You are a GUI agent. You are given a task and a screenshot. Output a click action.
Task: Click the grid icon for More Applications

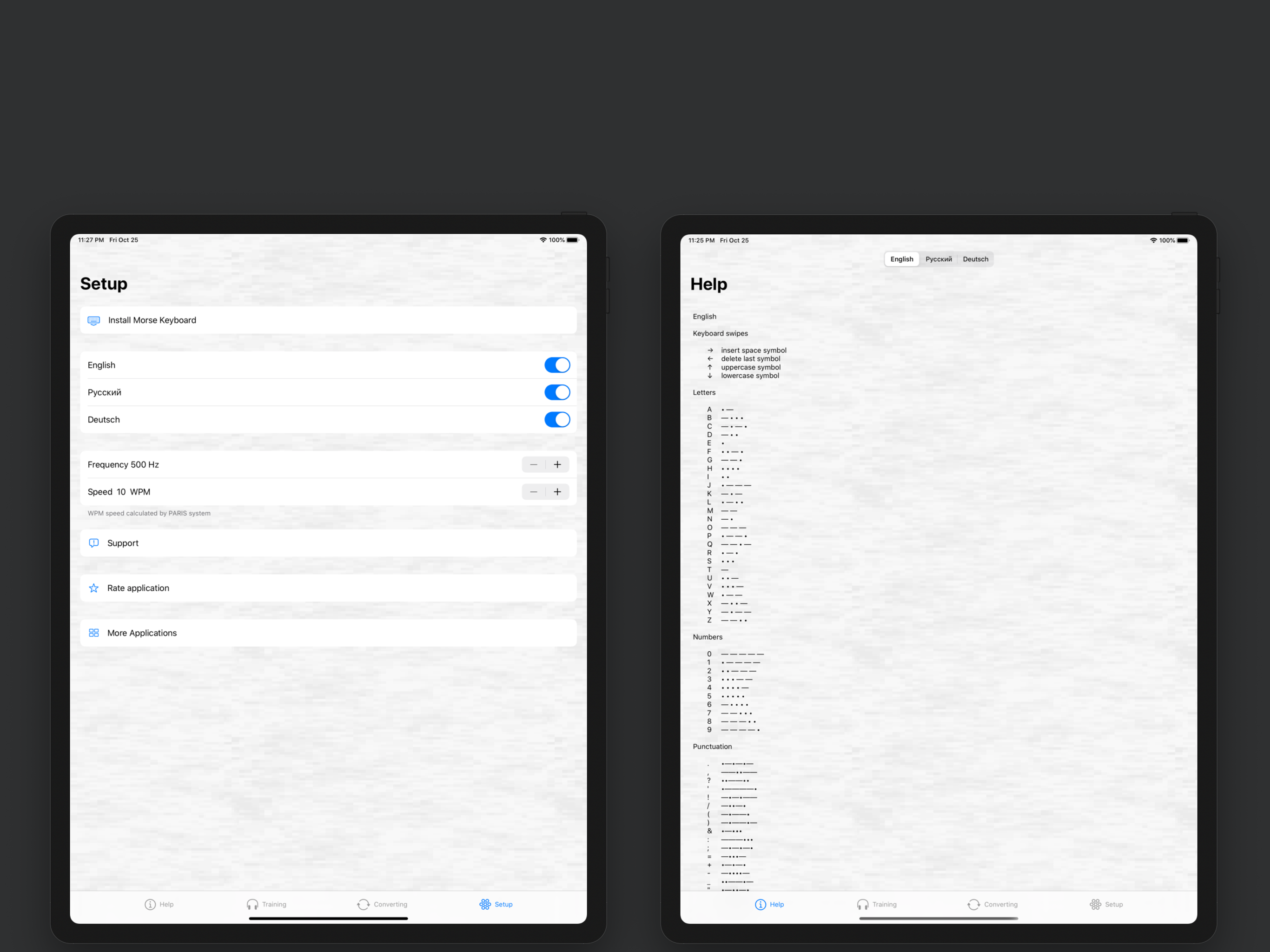pos(93,633)
